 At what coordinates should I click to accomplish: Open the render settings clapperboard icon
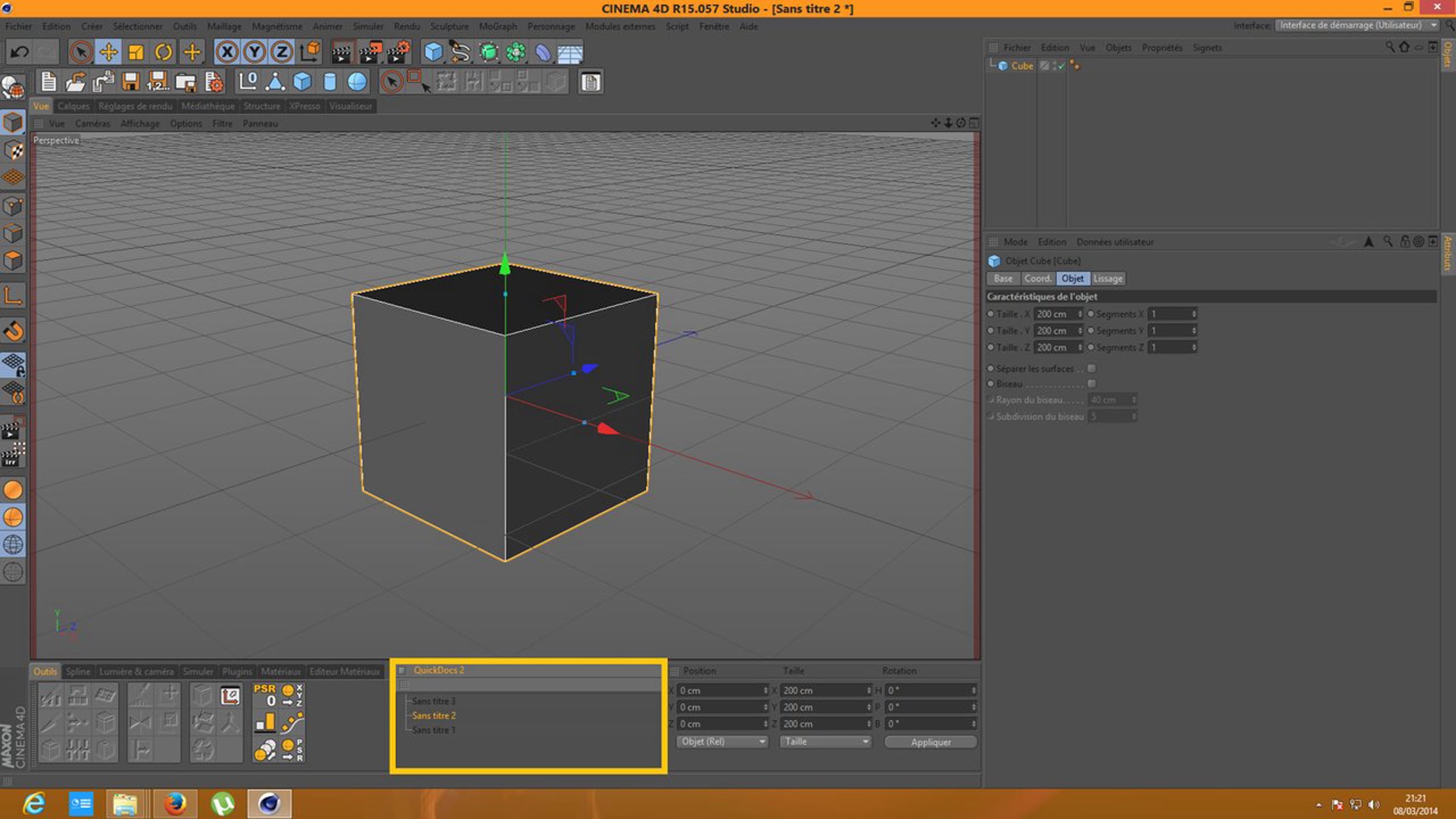398,52
